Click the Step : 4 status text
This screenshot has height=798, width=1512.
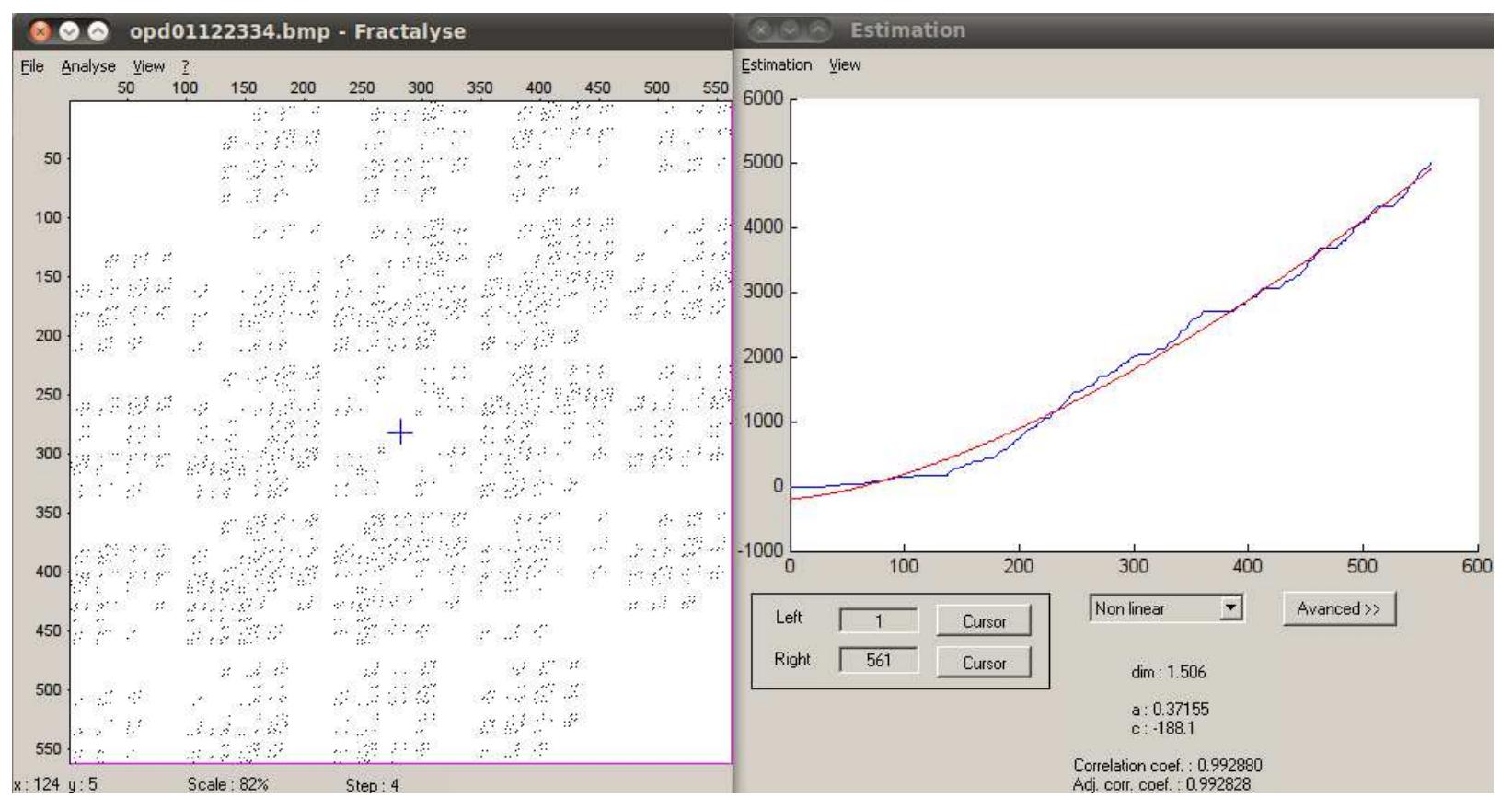coord(373,785)
